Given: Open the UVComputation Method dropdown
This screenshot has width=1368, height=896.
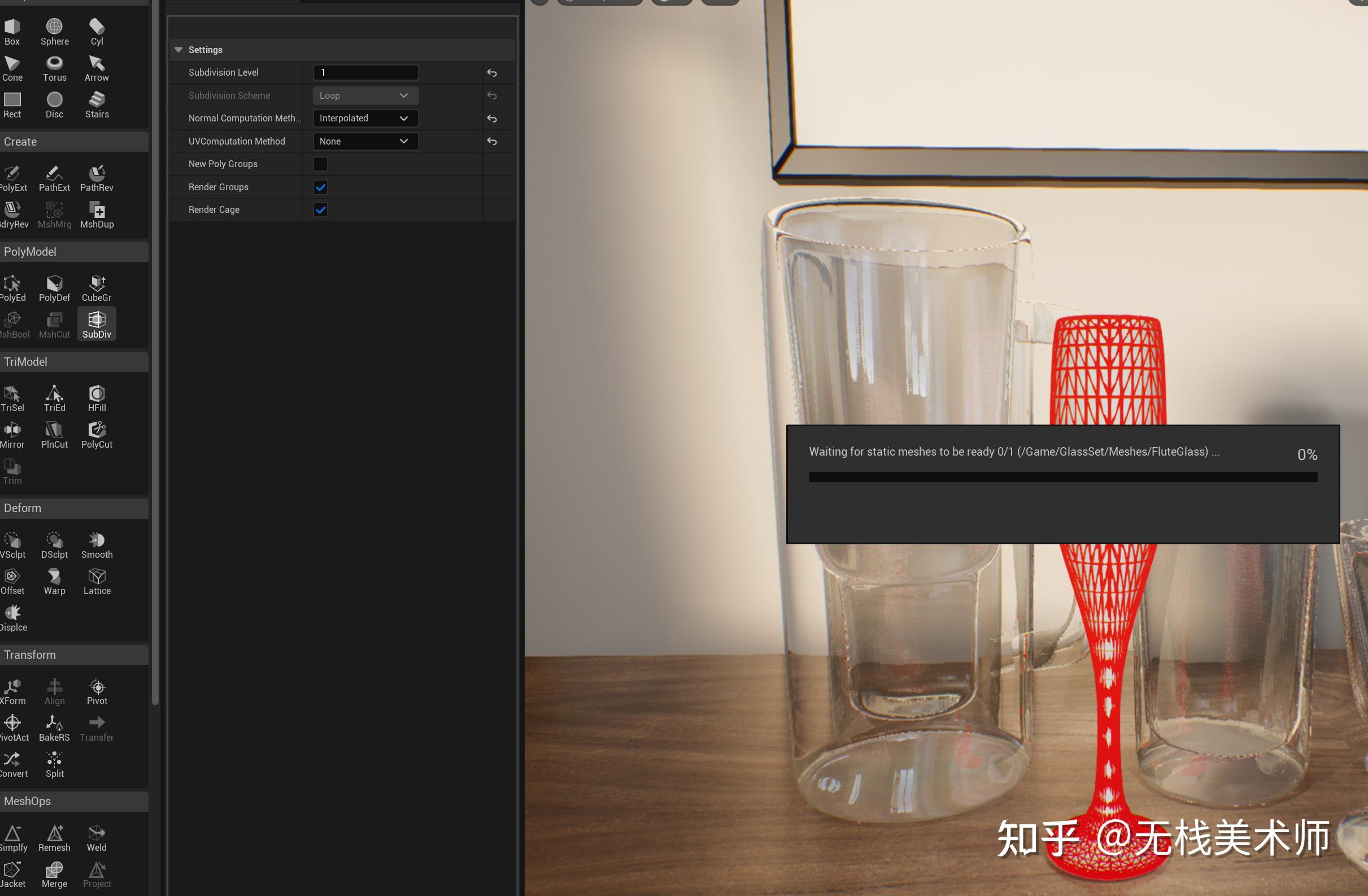Looking at the screenshot, I should [x=365, y=141].
